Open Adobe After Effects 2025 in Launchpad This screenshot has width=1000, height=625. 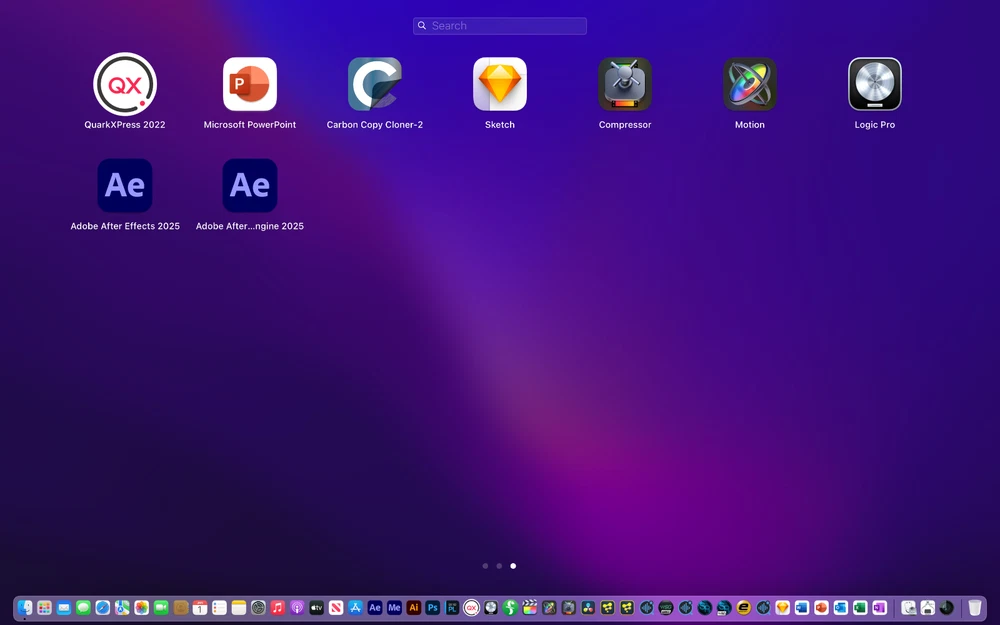125,186
